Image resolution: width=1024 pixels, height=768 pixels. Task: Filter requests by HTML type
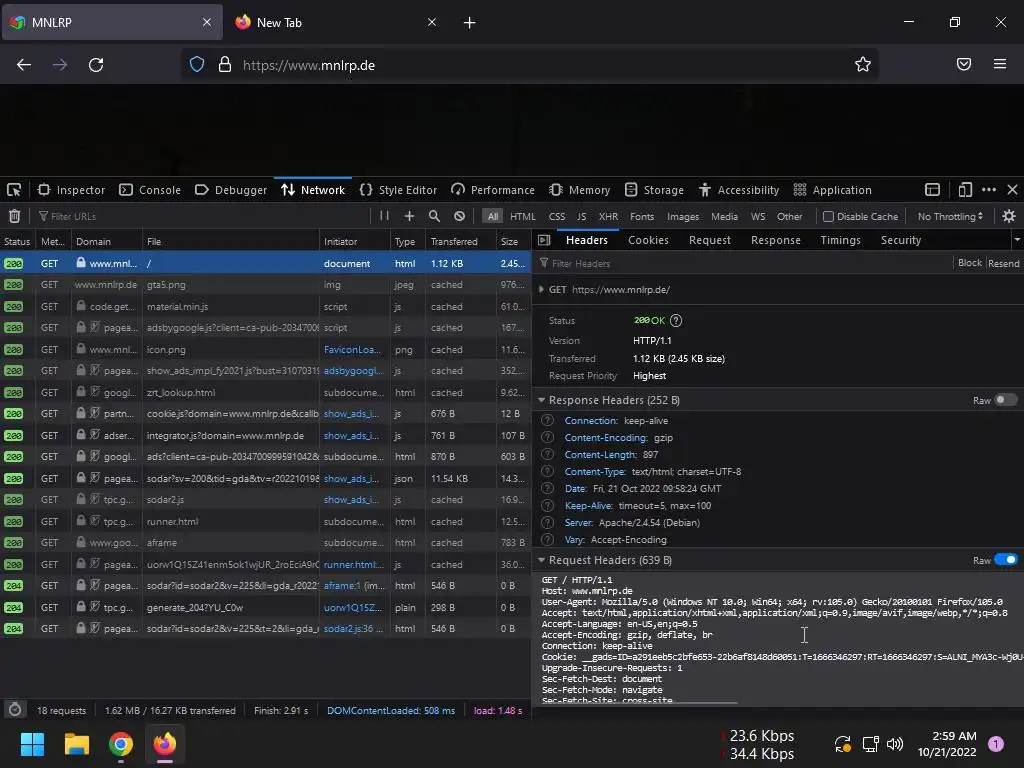(x=522, y=216)
